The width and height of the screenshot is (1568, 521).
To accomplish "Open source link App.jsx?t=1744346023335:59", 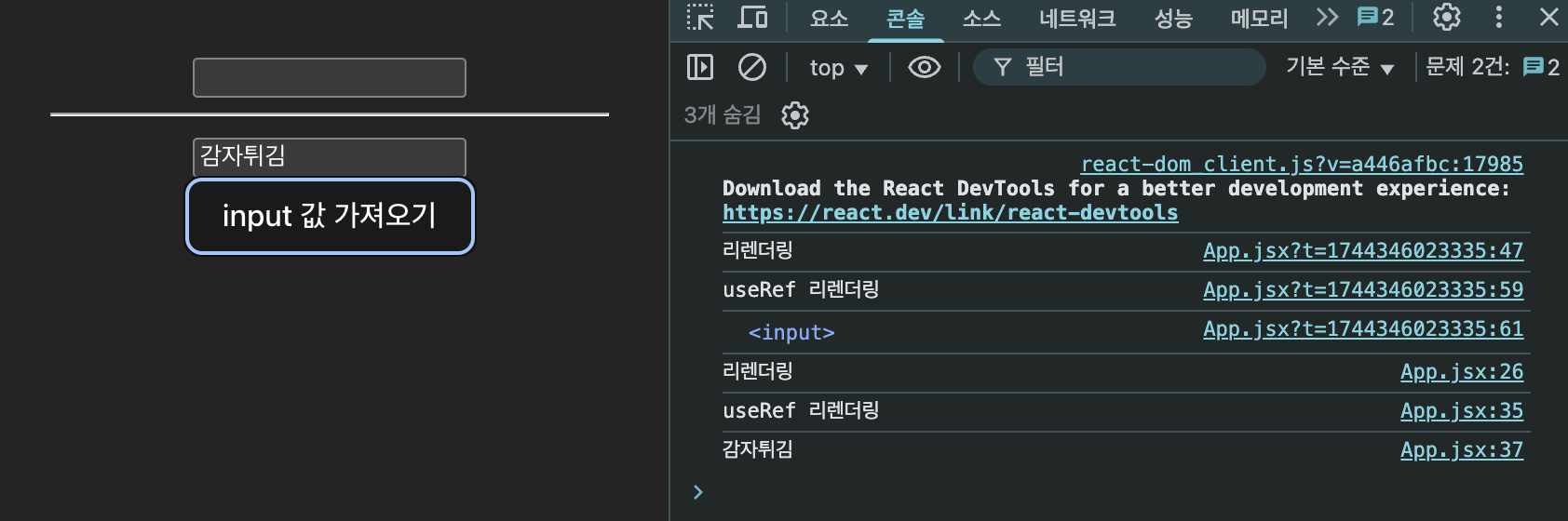I will click(1363, 290).
